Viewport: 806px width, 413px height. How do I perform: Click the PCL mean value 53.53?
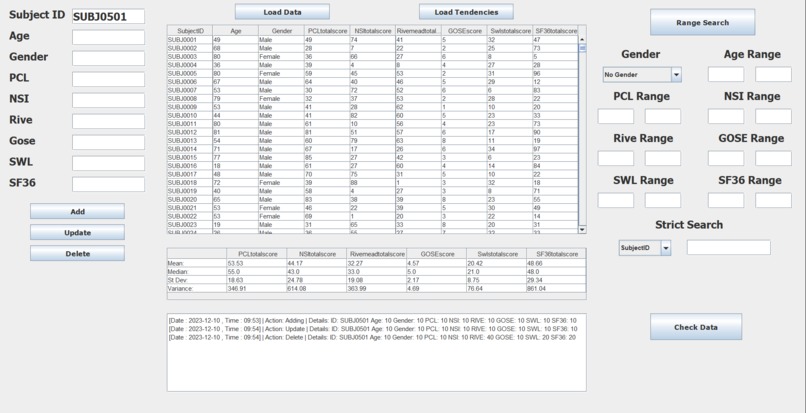[257, 263]
